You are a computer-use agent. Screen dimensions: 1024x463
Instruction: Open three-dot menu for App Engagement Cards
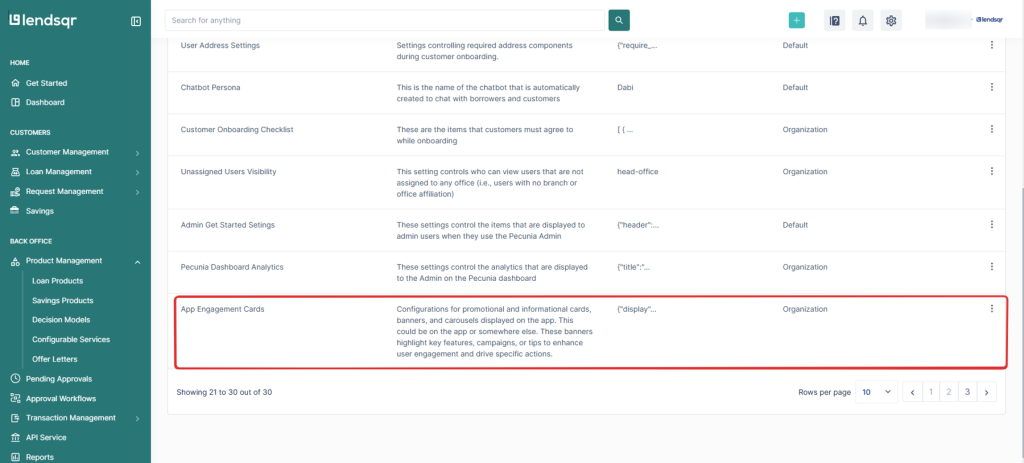[x=991, y=309]
